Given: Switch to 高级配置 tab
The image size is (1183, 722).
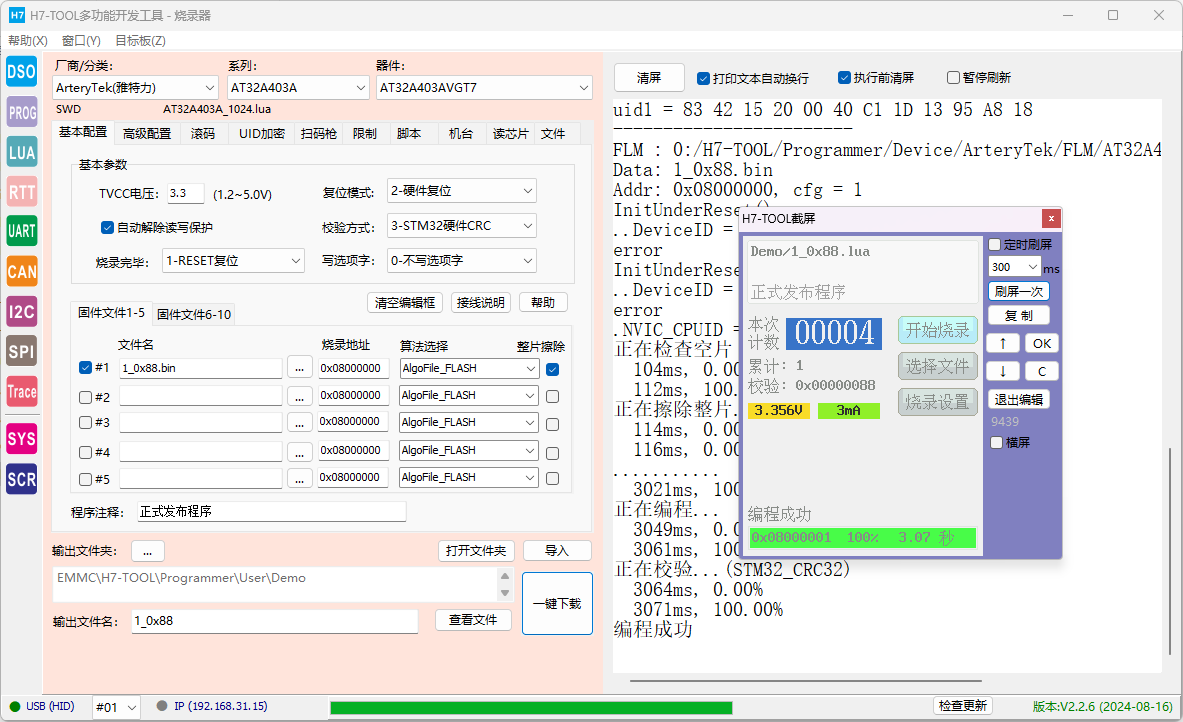Looking at the screenshot, I should (x=147, y=134).
